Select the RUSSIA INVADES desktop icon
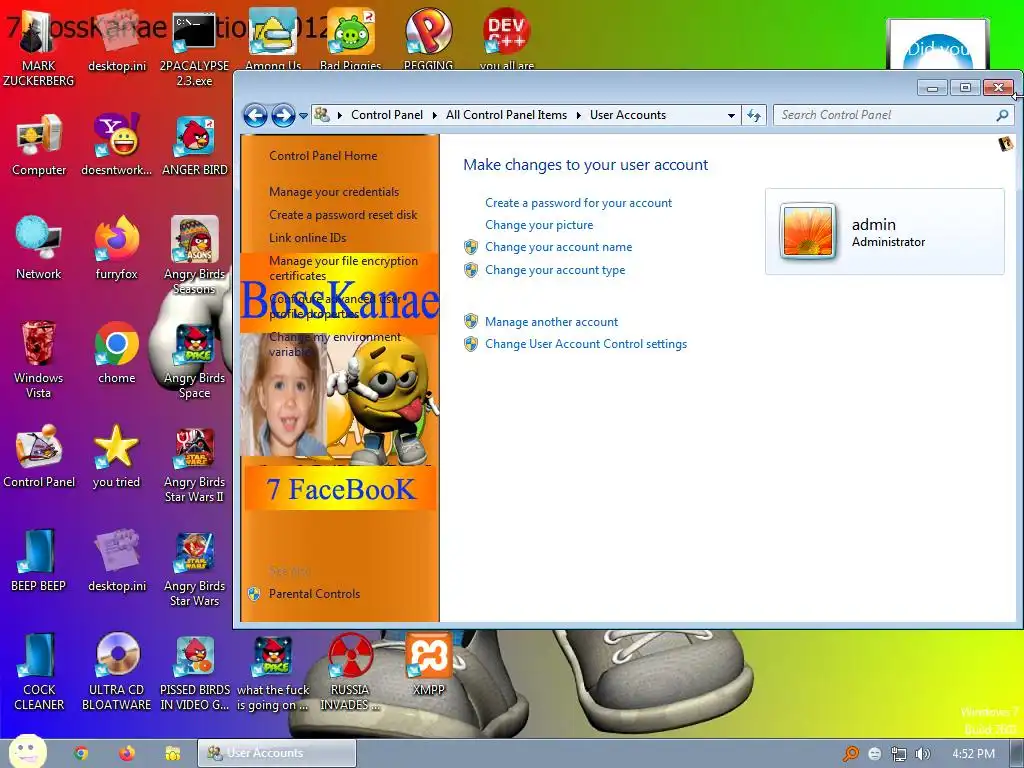Viewport: 1024px width, 768px height. 350,671
